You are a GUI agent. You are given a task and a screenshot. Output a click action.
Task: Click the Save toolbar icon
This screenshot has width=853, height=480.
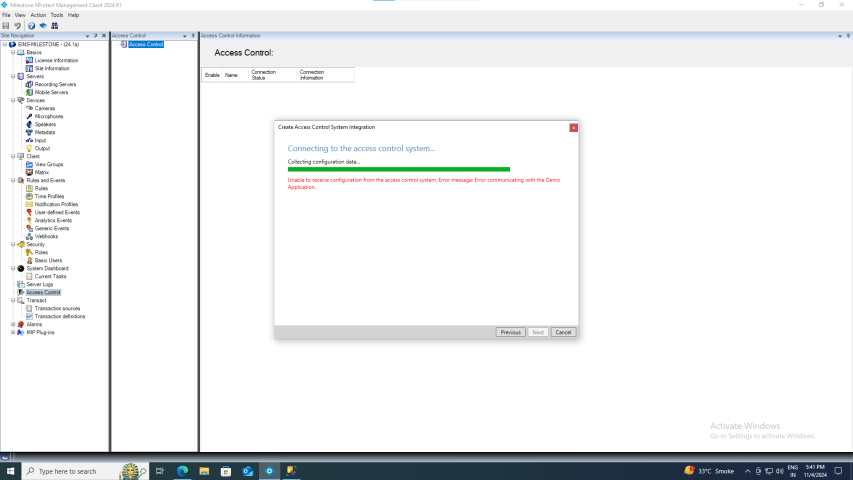(x=6, y=25)
